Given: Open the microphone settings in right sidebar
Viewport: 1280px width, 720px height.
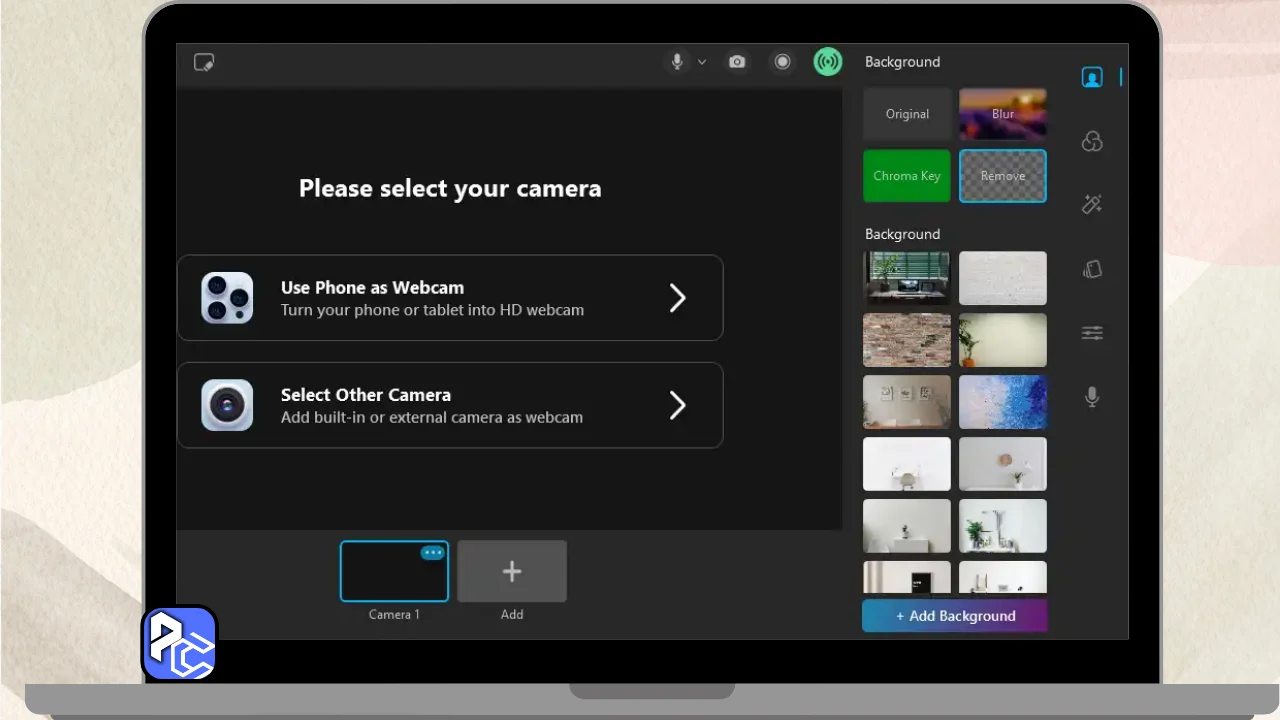Looking at the screenshot, I should coord(1092,397).
